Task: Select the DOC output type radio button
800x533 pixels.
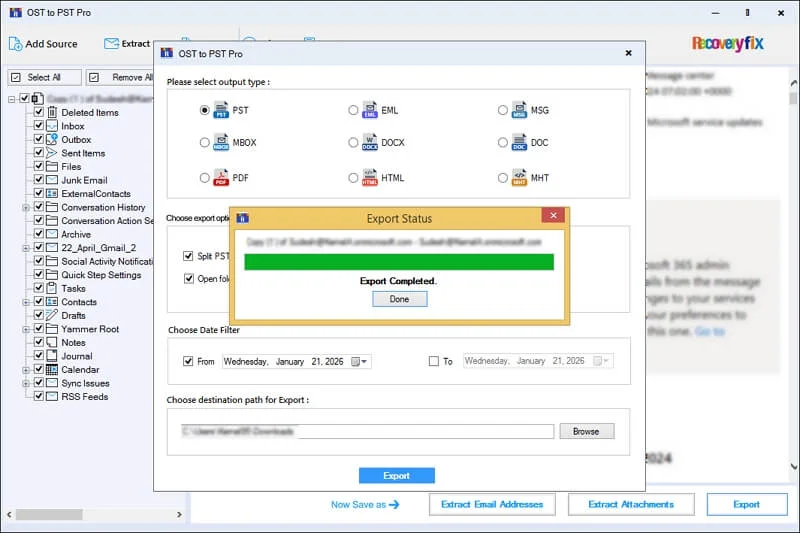Action: pos(502,143)
